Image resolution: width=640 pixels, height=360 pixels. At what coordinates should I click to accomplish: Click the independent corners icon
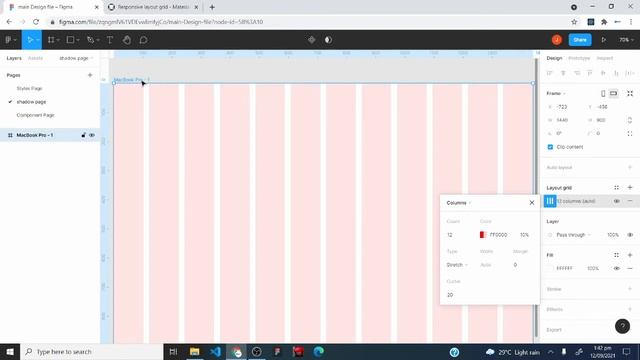[x=630, y=133]
